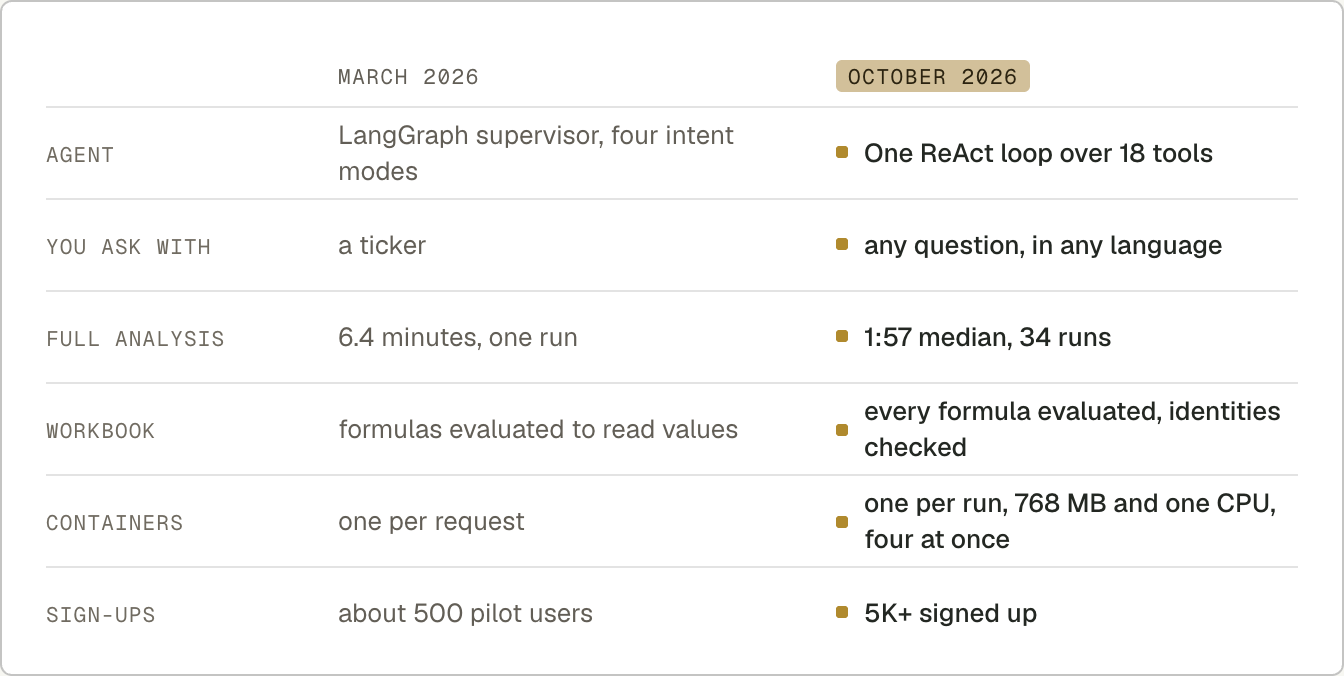
Task: Click the '6.4 minutes, one run' cell
Action: tap(458, 337)
